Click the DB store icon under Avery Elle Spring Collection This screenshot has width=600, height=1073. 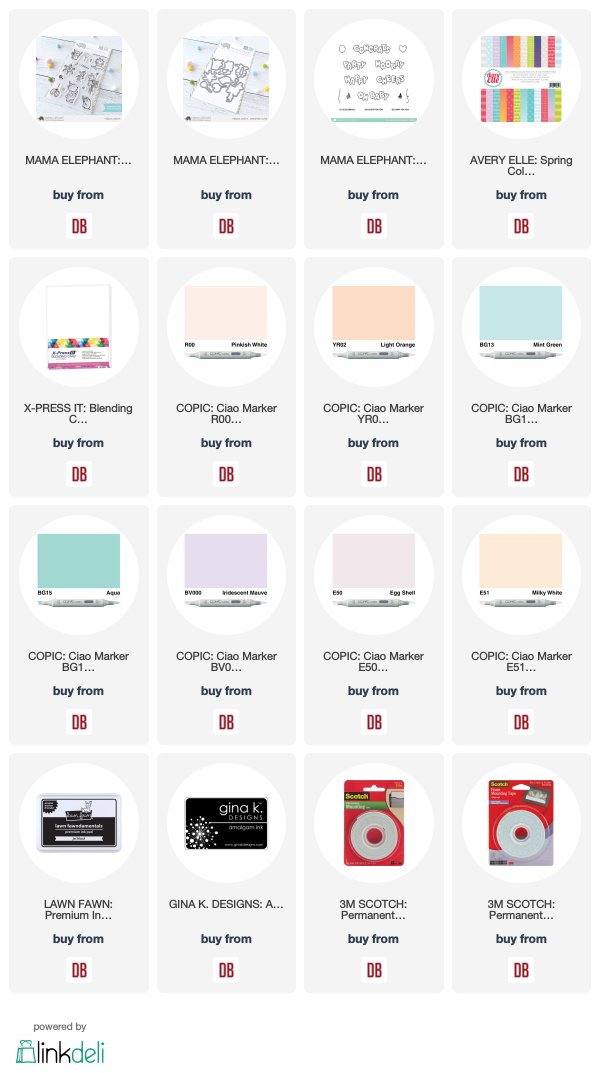click(521, 226)
